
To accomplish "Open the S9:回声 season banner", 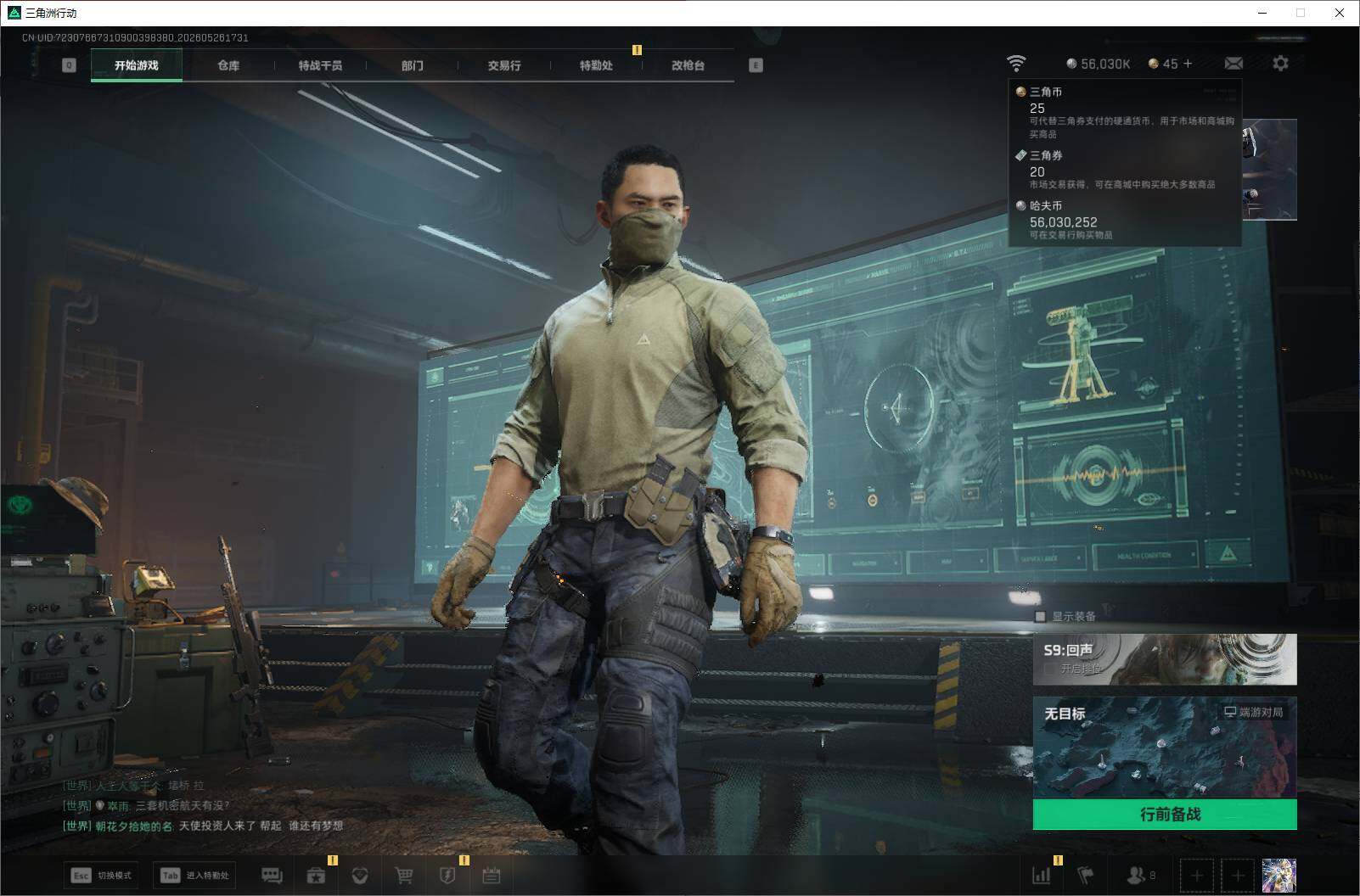I will coord(1165,659).
